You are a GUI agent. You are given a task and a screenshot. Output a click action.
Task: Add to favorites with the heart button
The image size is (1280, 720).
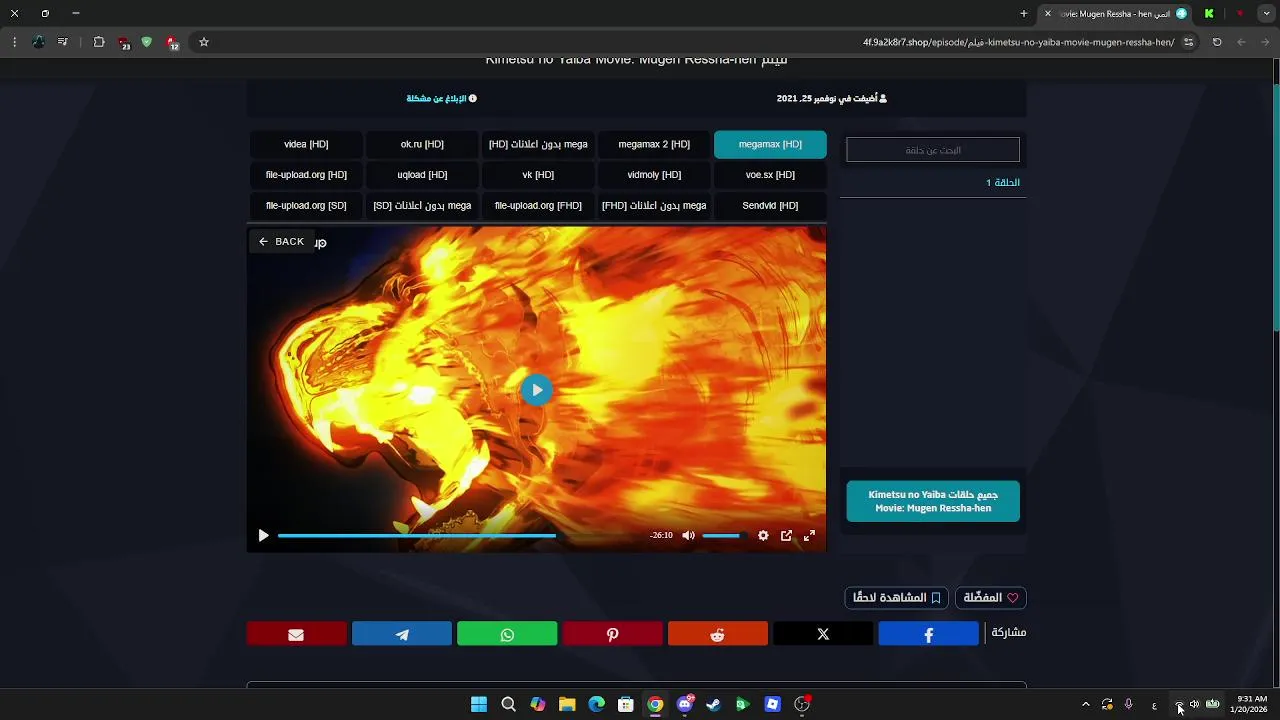[x=991, y=598]
